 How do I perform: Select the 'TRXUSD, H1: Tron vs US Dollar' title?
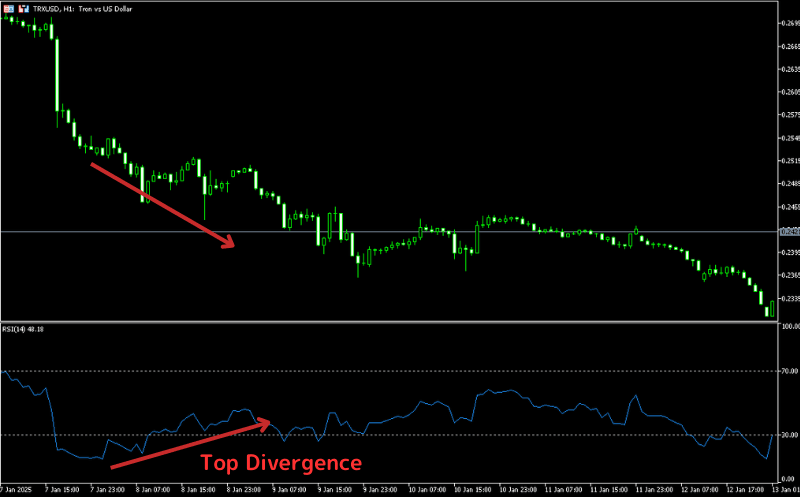point(83,9)
